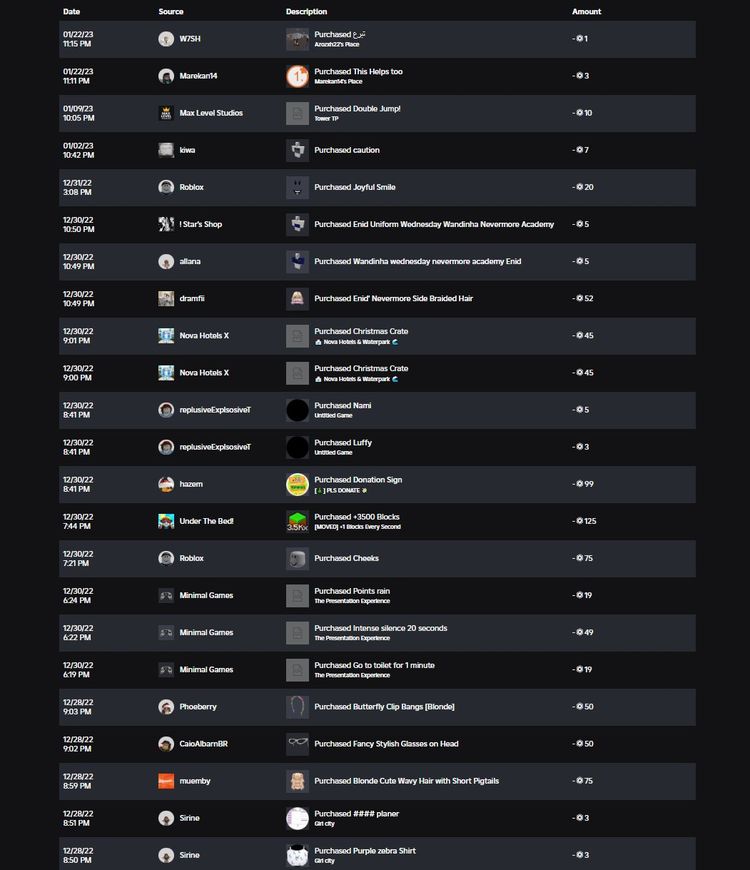Click dramfii's profile icon
This screenshot has height=870, width=750.
[166, 298]
